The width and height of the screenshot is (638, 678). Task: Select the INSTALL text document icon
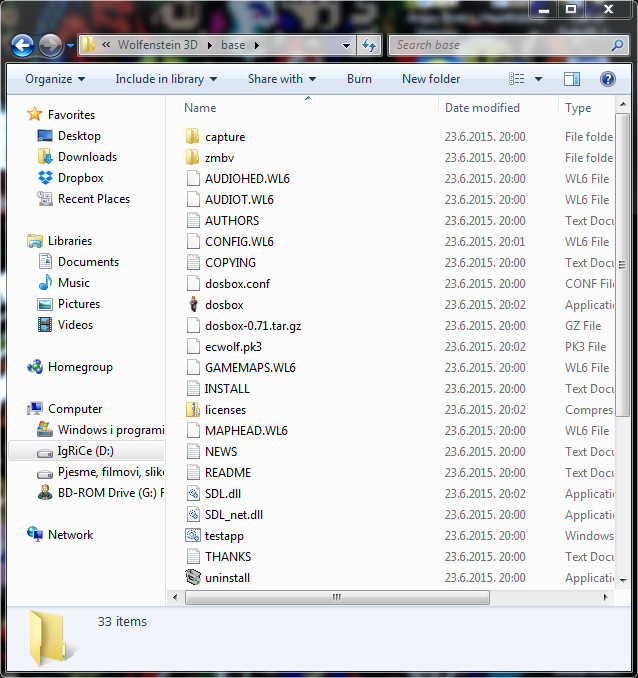192,388
